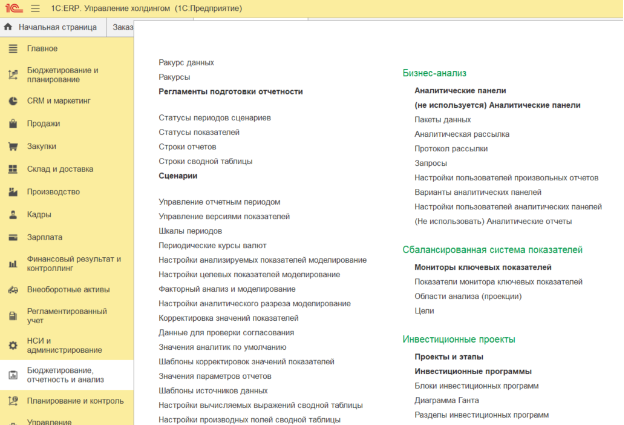Open Периодические курсы валют
The width and height of the screenshot is (624, 425).
pos(213,246)
